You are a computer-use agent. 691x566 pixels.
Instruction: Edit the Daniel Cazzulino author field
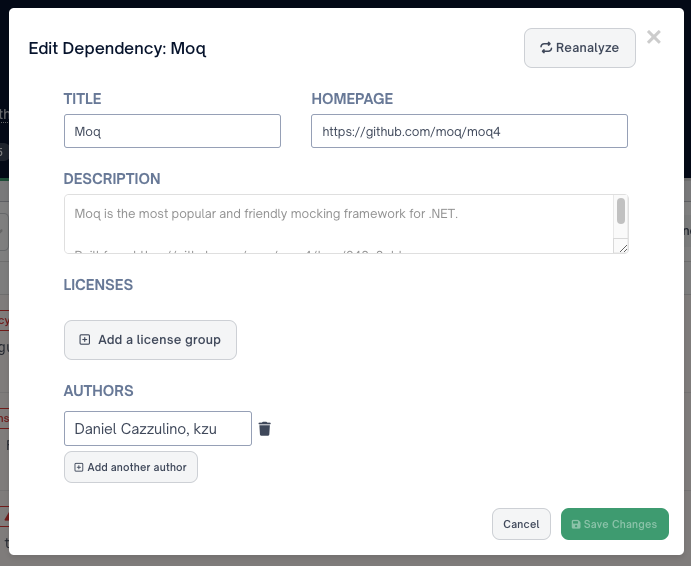pos(158,428)
